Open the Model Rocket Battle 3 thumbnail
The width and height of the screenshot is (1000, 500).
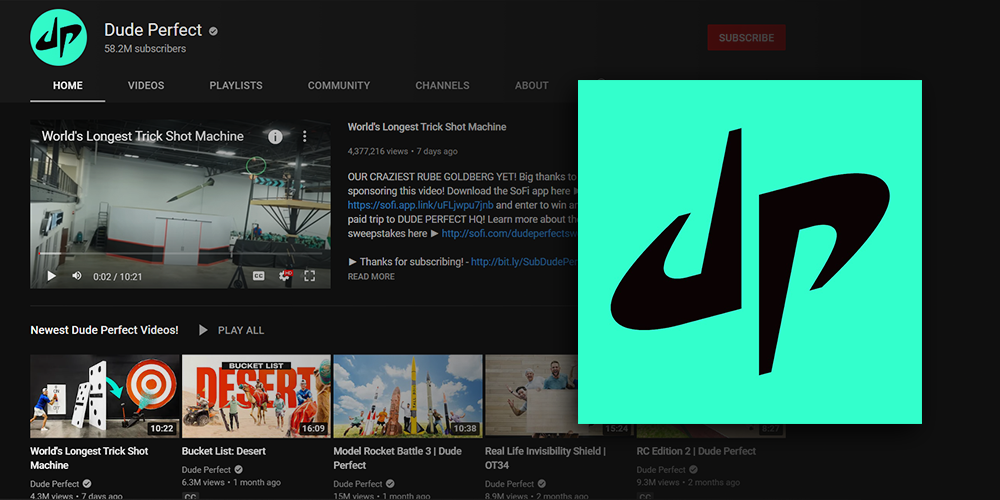click(408, 396)
